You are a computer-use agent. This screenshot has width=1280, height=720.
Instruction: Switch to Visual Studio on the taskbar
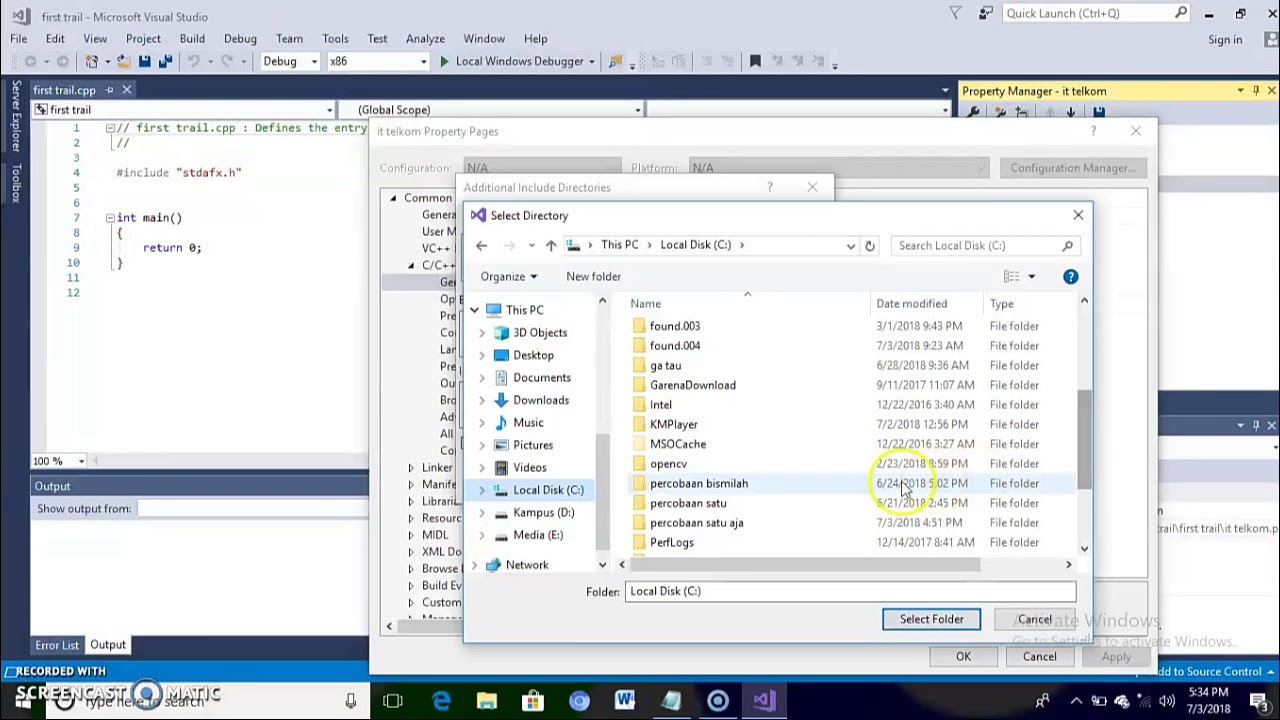pos(763,701)
